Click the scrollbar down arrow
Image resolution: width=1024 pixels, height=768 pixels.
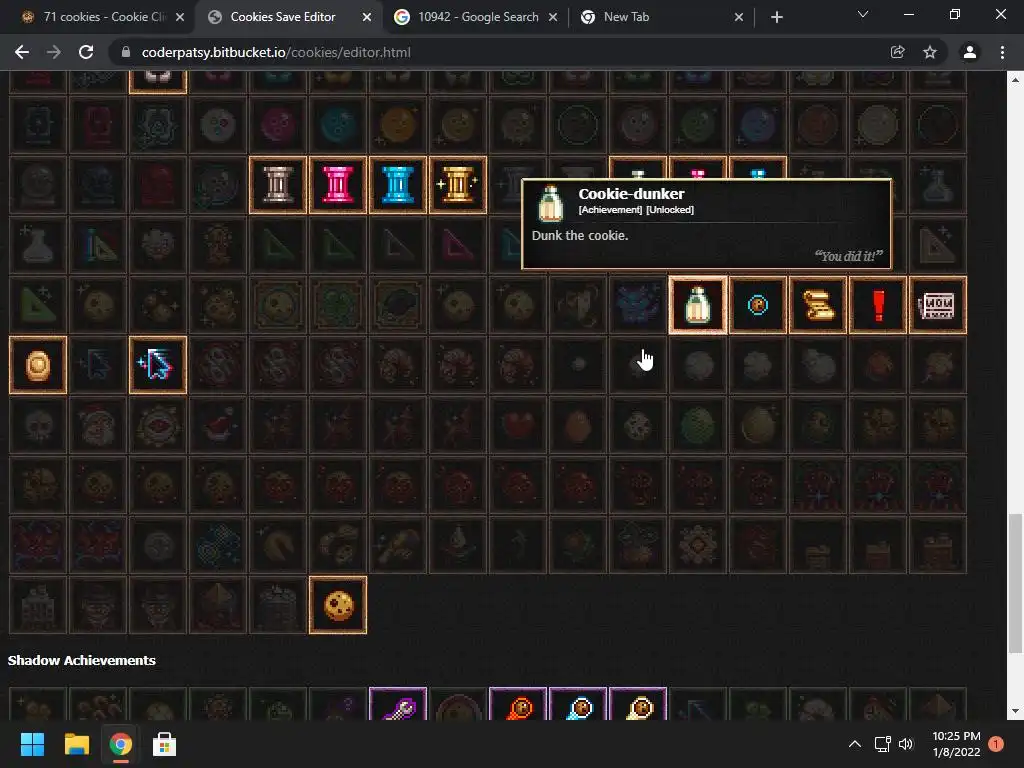click(1015, 711)
